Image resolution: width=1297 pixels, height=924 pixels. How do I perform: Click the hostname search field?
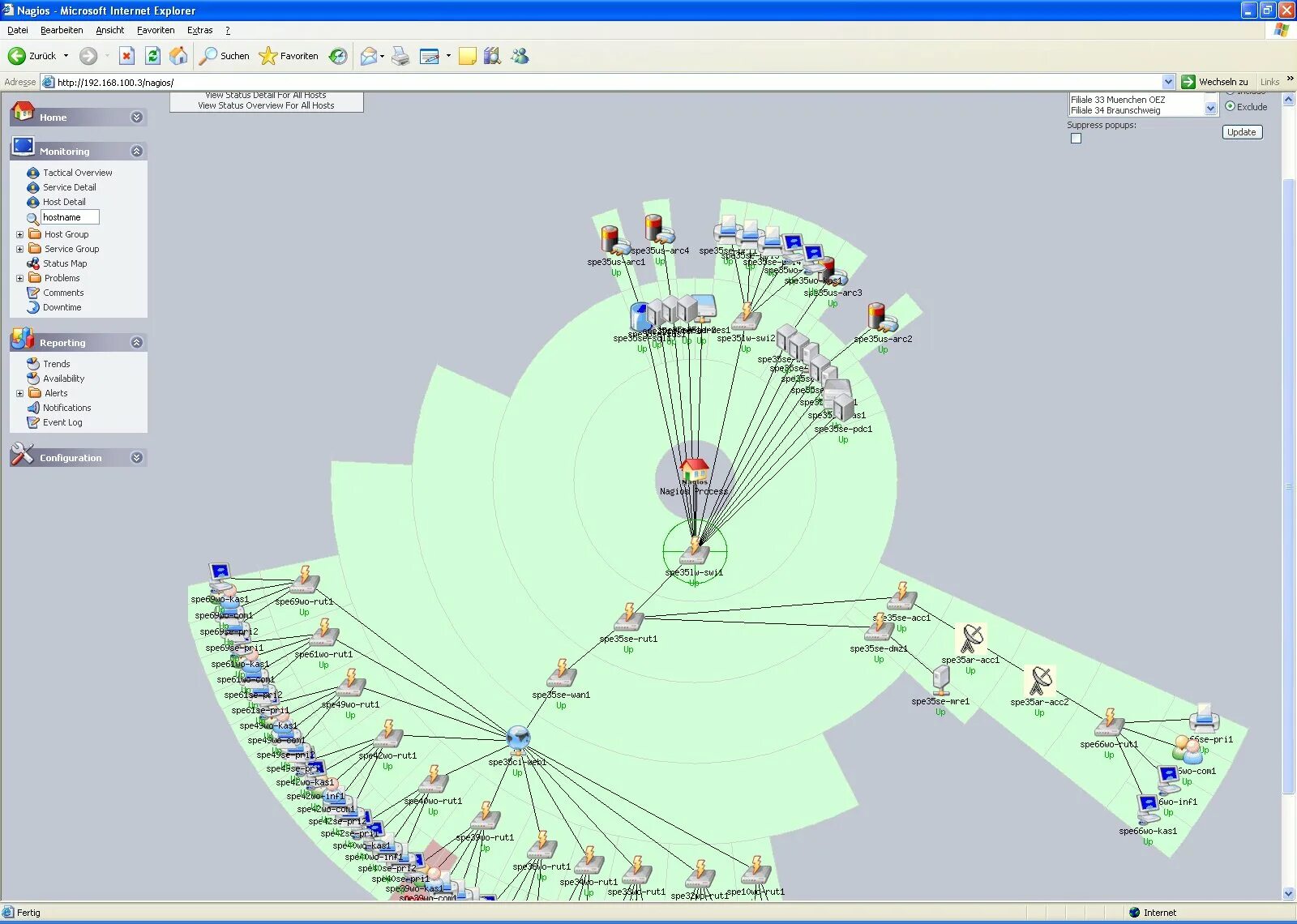[70, 217]
